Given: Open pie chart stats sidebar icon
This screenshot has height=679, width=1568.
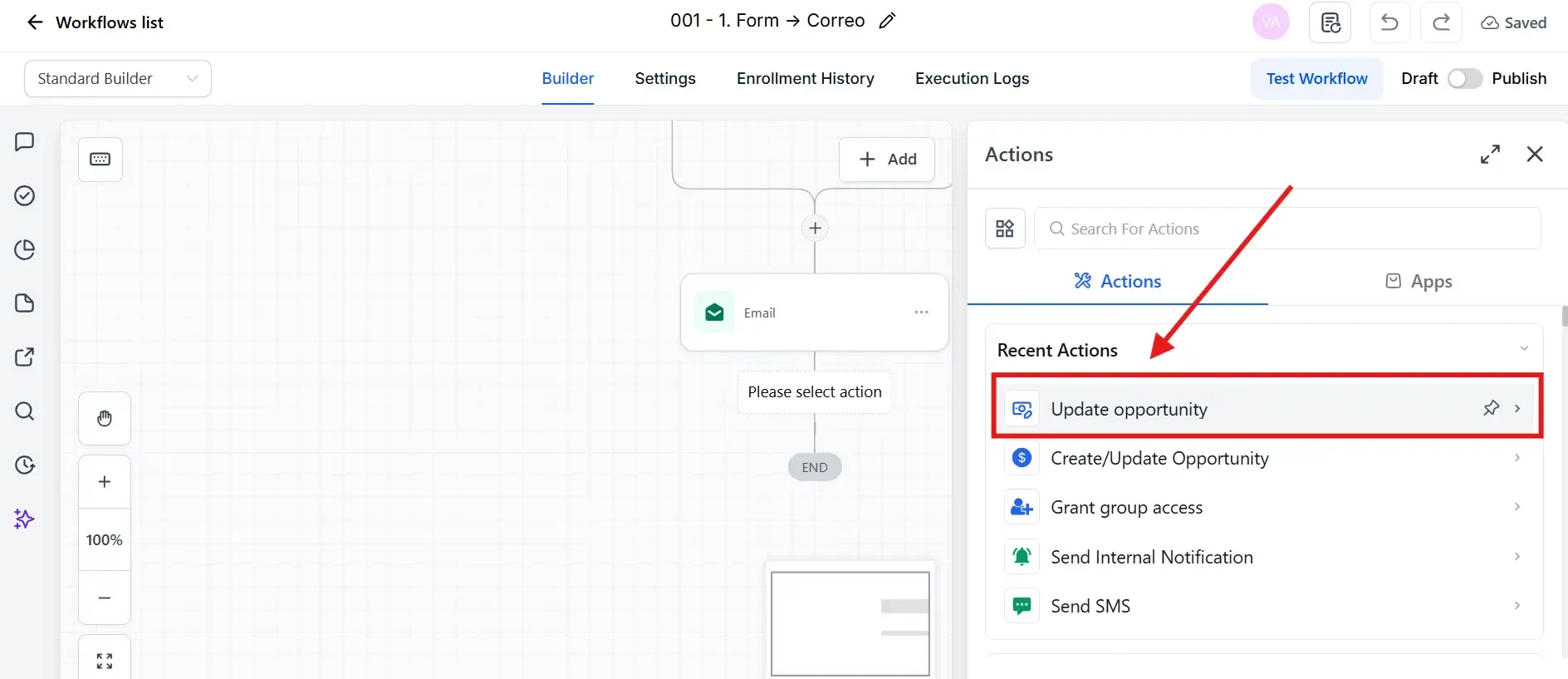Looking at the screenshot, I should point(25,249).
